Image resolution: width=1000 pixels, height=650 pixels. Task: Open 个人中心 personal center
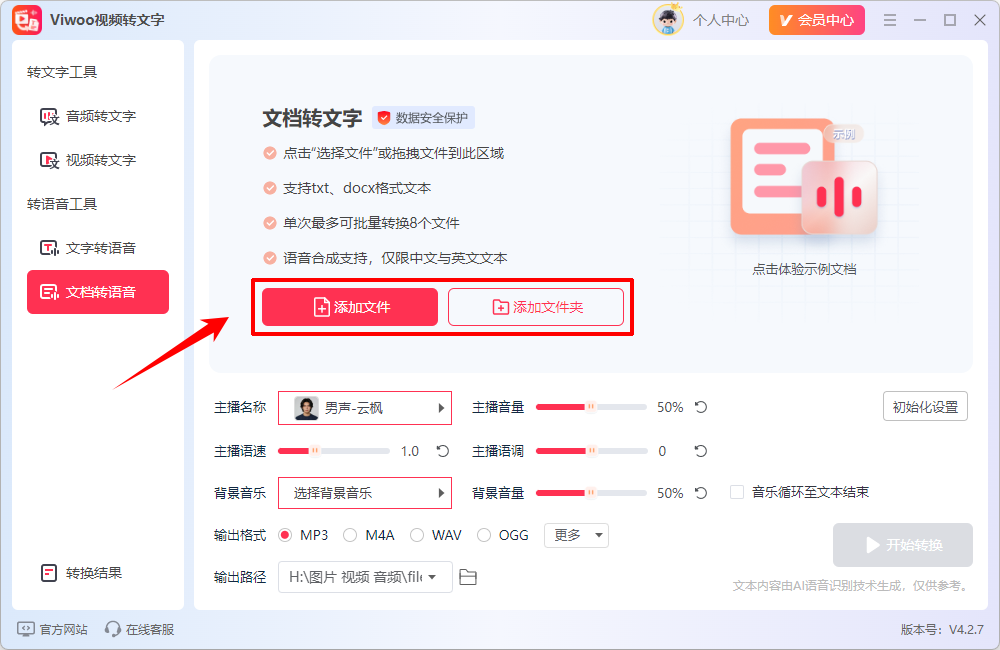(x=721, y=20)
